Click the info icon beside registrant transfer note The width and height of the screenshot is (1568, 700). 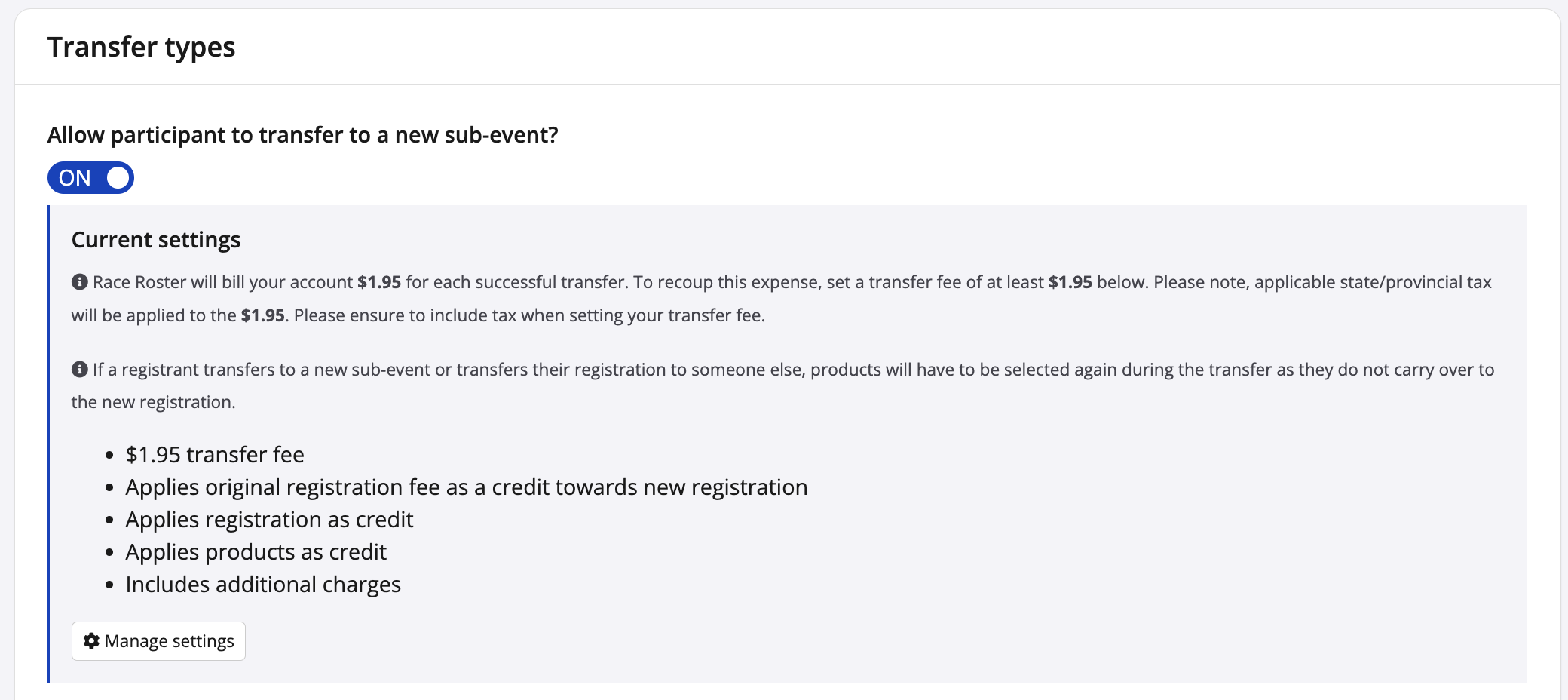click(79, 370)
